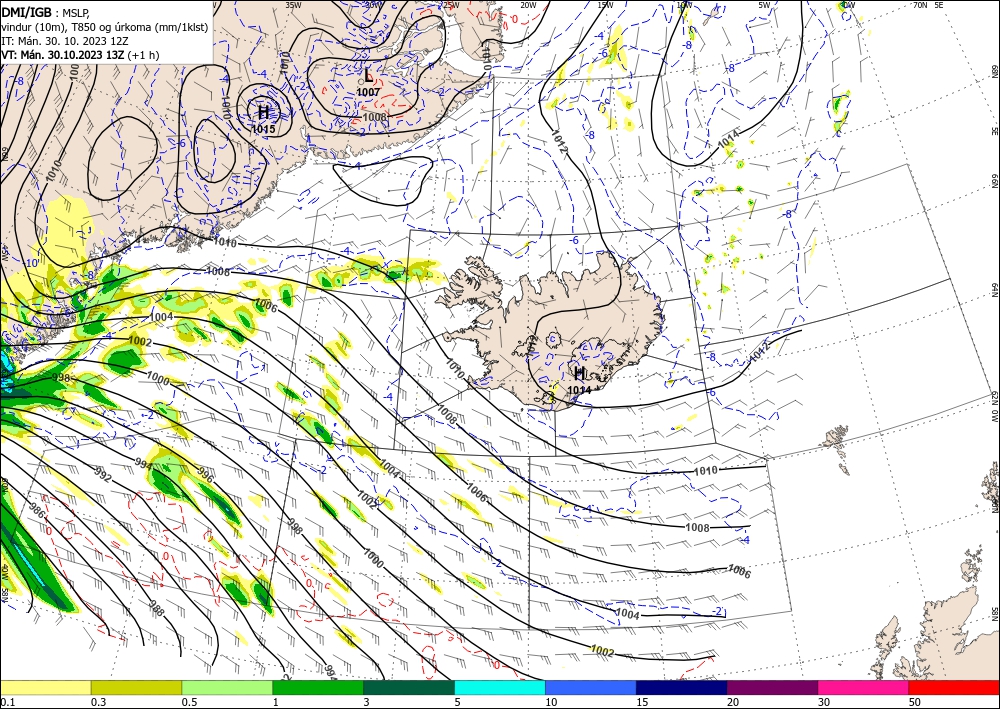Click legend value 15
This screenshot has width=1000, height=709.
[x=642, y=702]
